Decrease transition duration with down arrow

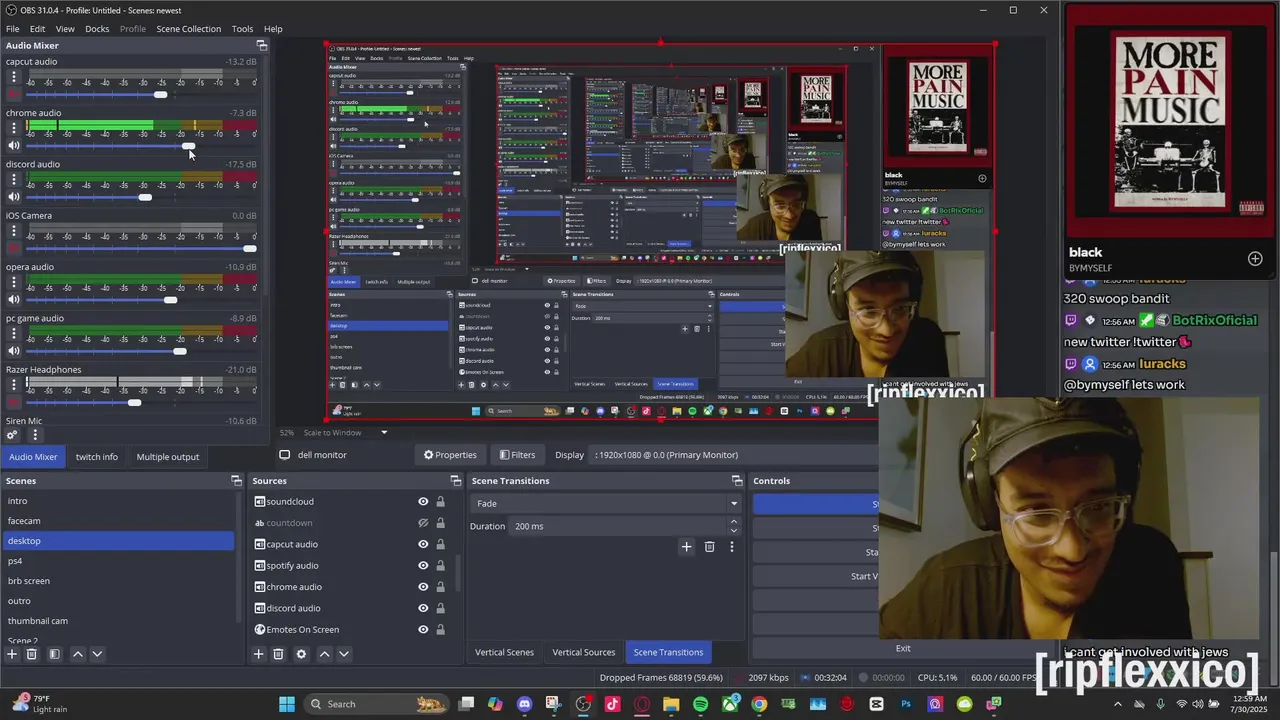734,531
